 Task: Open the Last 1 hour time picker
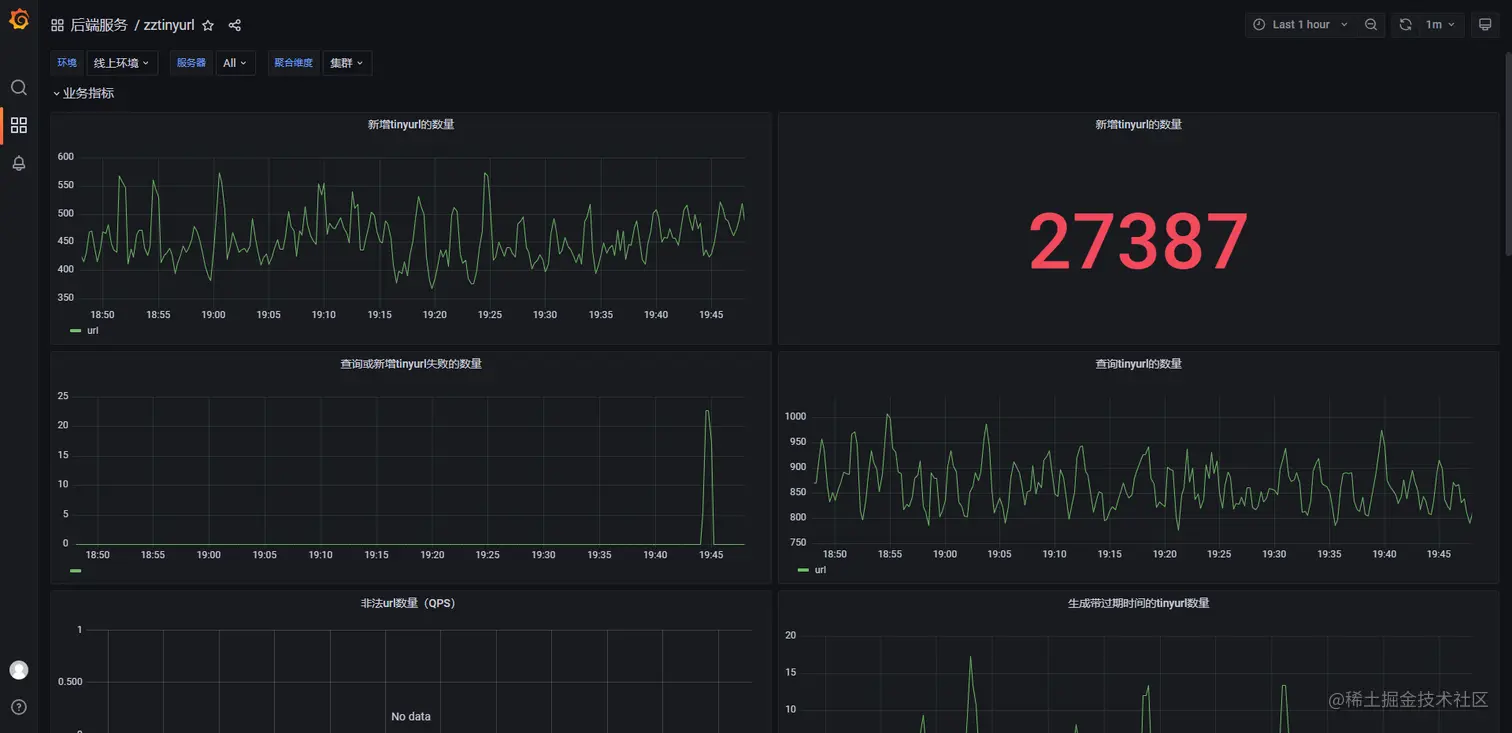tap(1301, 25)
